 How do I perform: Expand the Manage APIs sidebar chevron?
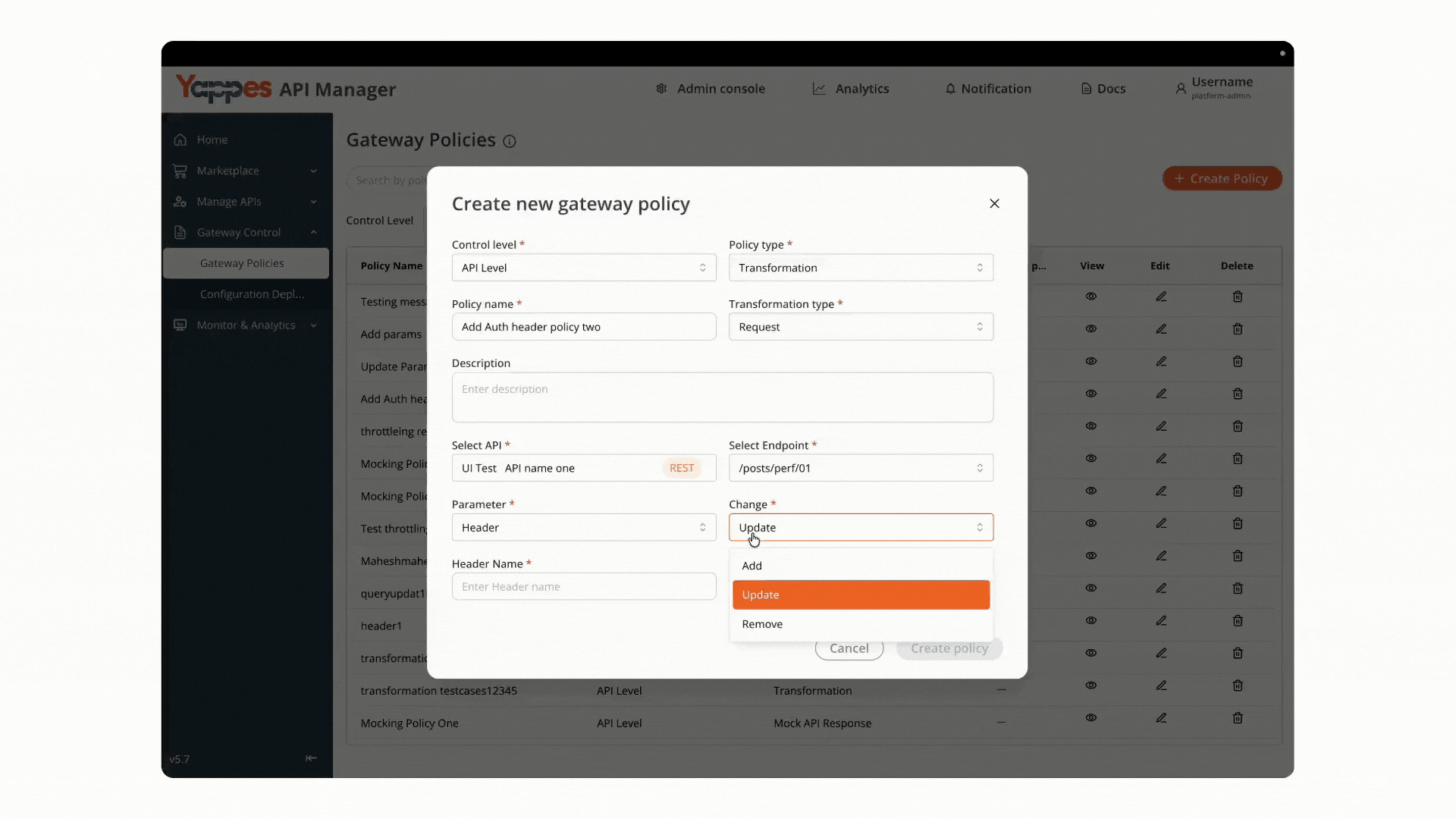[x=313, y=202]
